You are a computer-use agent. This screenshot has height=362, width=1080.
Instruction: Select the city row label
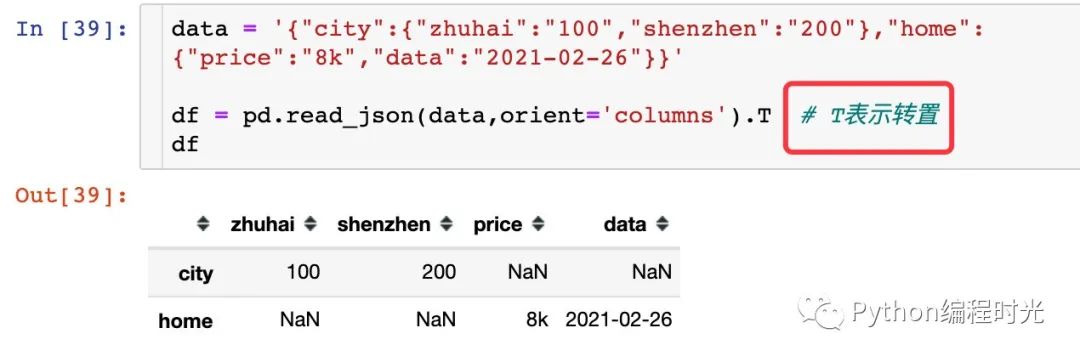click(x=196, y=273)
